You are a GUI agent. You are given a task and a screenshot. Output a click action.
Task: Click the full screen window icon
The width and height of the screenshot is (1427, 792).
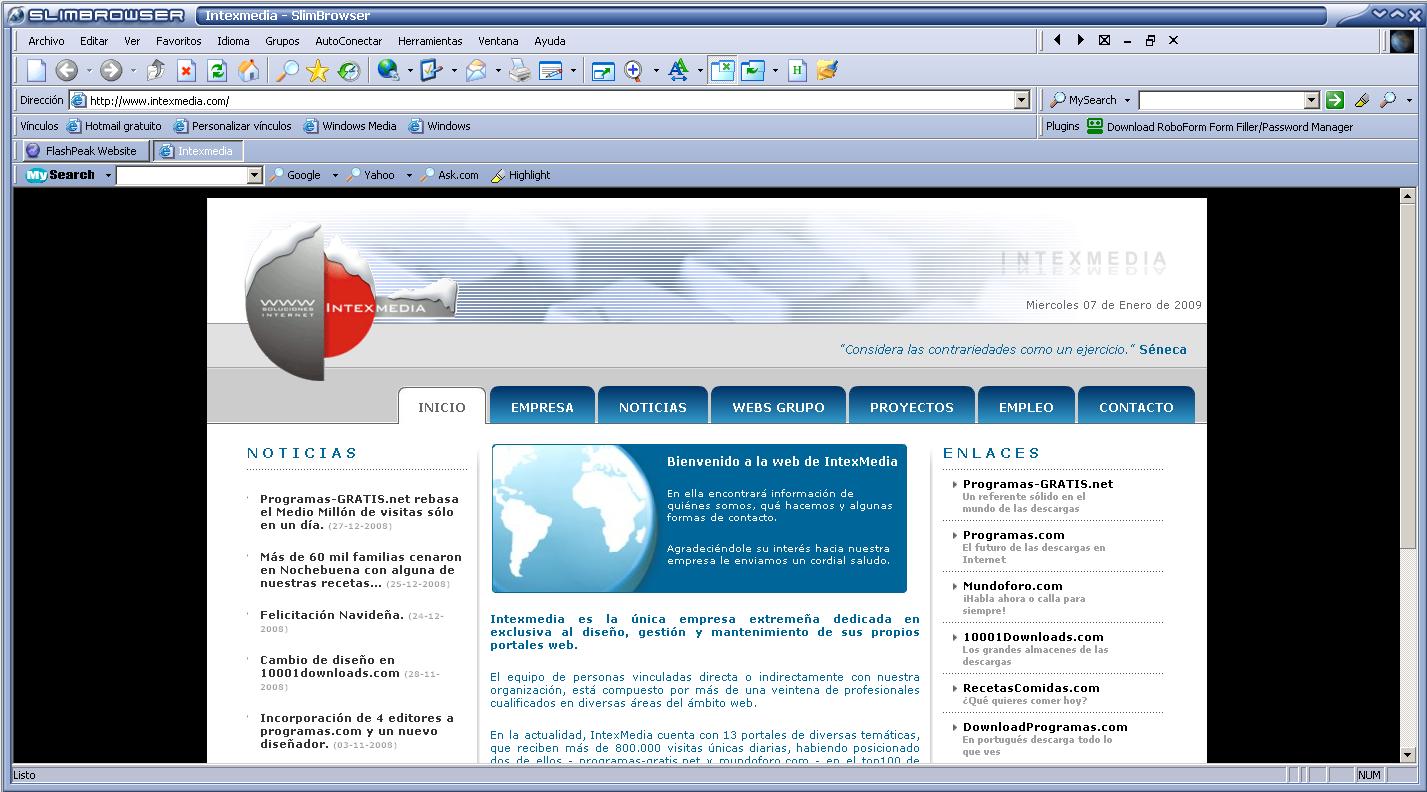coord(603,70)
